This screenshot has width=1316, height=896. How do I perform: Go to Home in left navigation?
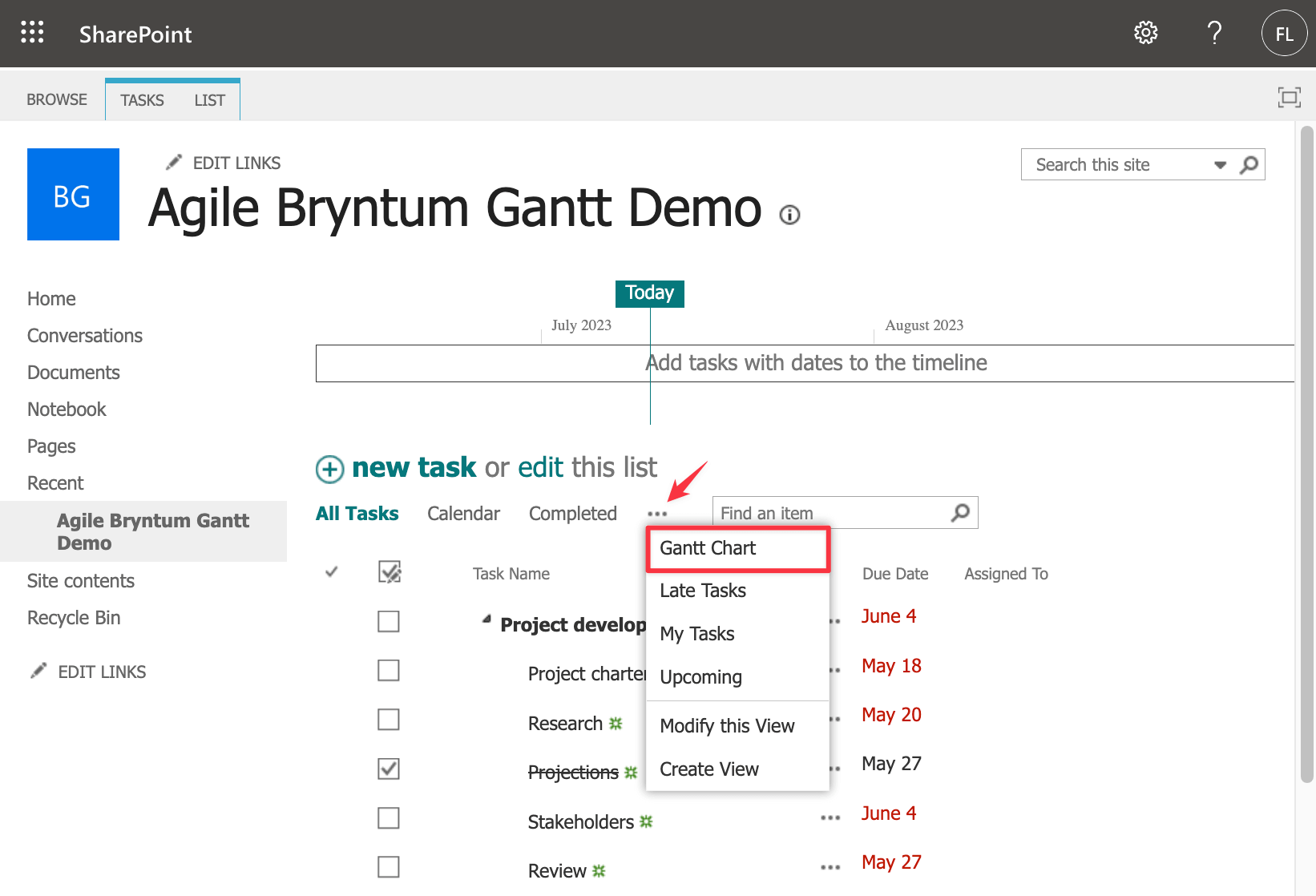[51, 299]
